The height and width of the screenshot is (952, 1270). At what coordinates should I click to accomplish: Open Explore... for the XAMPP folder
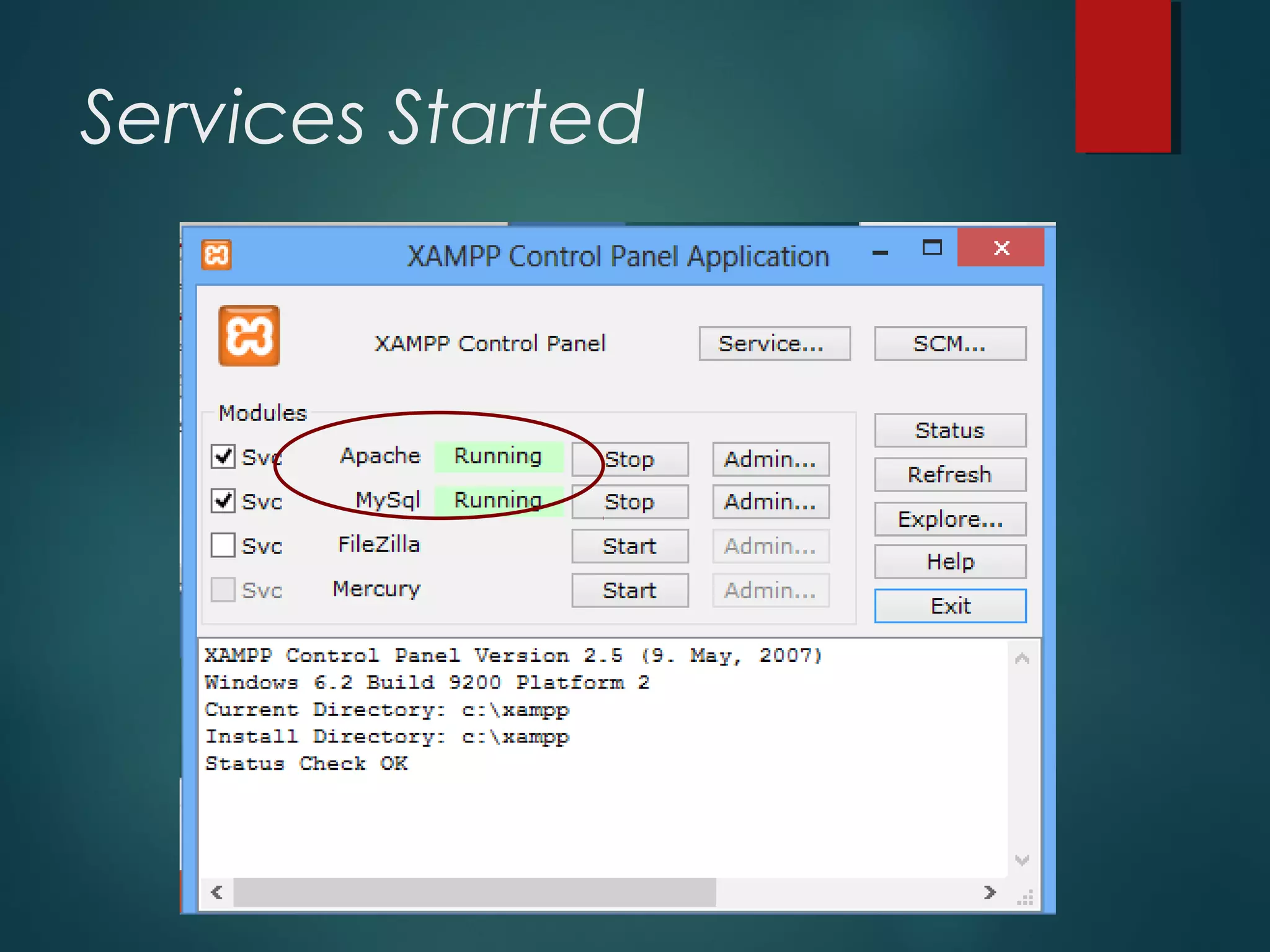[x=950, y=519]
